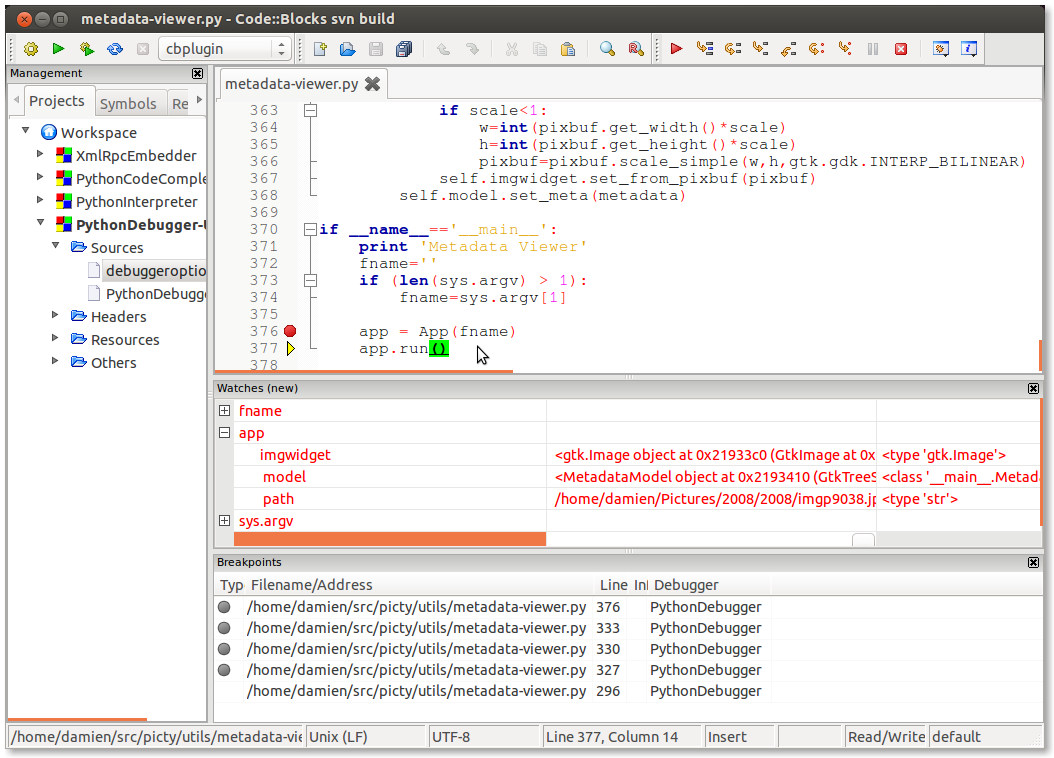Select the metadata-viewer.py editor tab
The image size is (1054, 758).
pyautogui.click(x=290, y=84)
